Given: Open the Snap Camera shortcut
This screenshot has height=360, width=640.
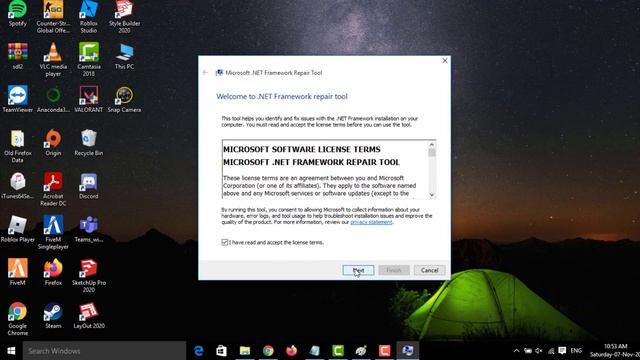Looking at the screenshot, I should pyautogui.click(x=124, y=99).
